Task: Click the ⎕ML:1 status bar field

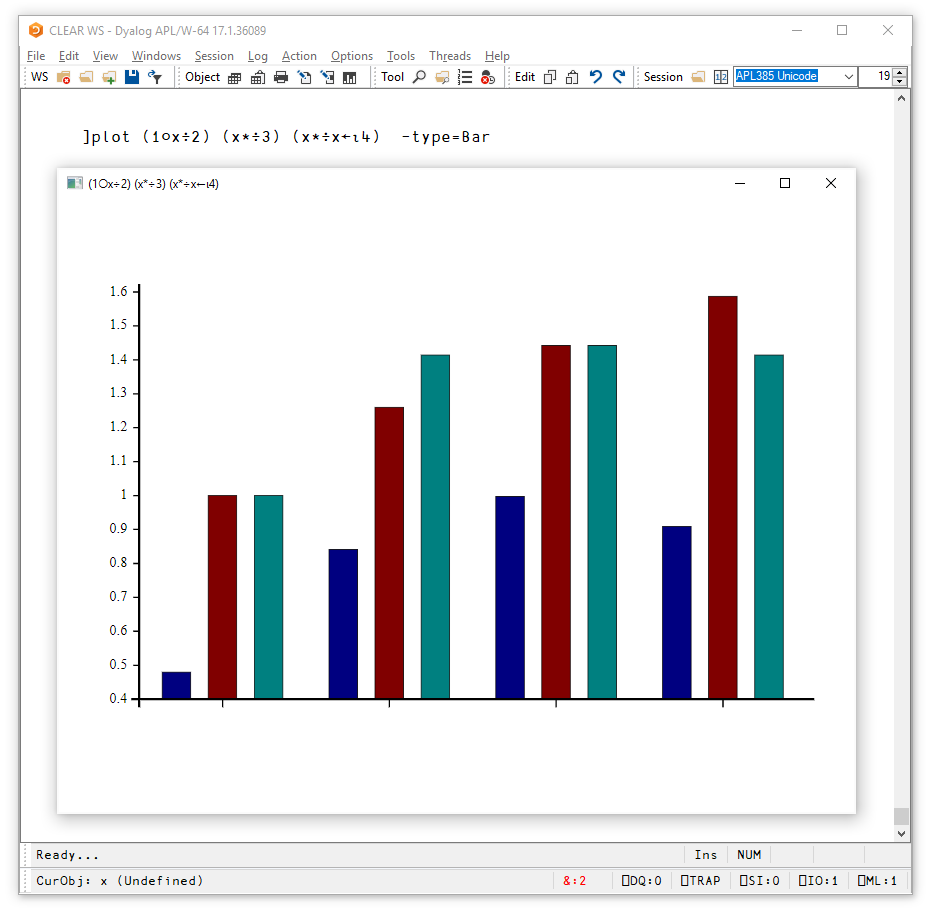Action: [x=877, y=881]
